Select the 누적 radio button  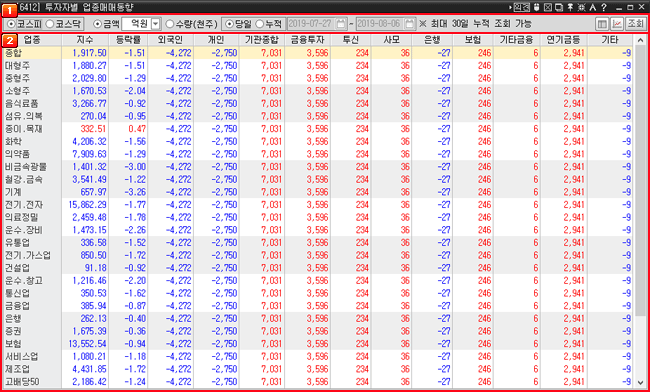[269, 24]
